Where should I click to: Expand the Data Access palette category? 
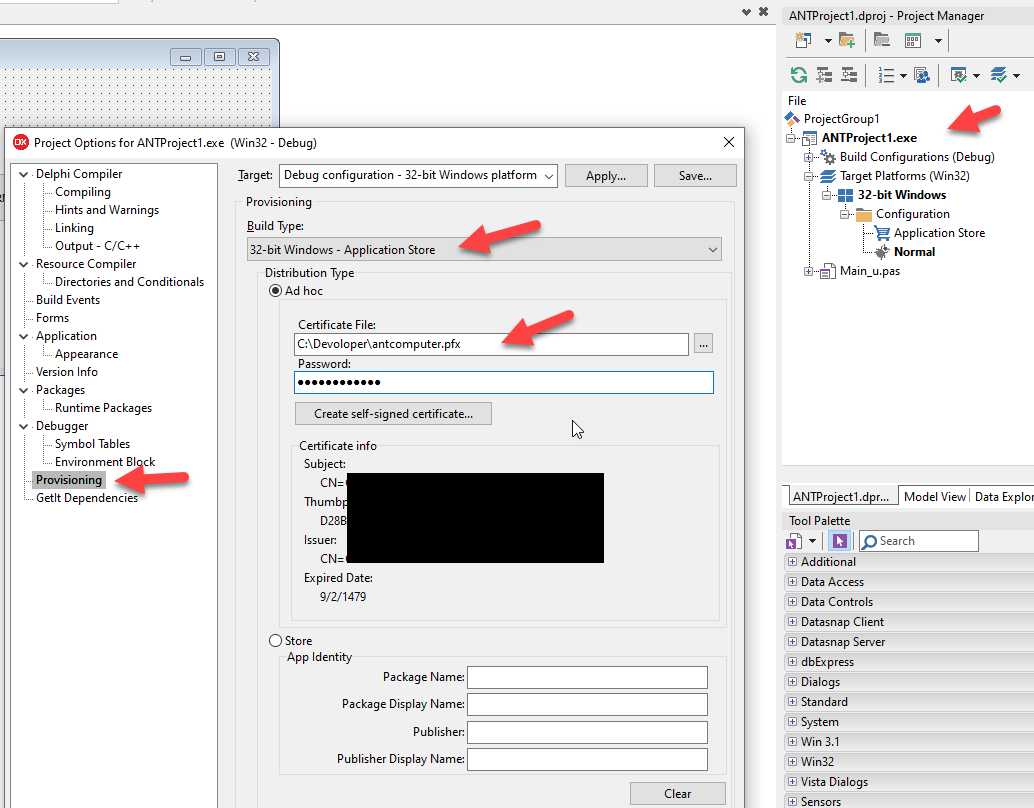[x=792, y=582]
